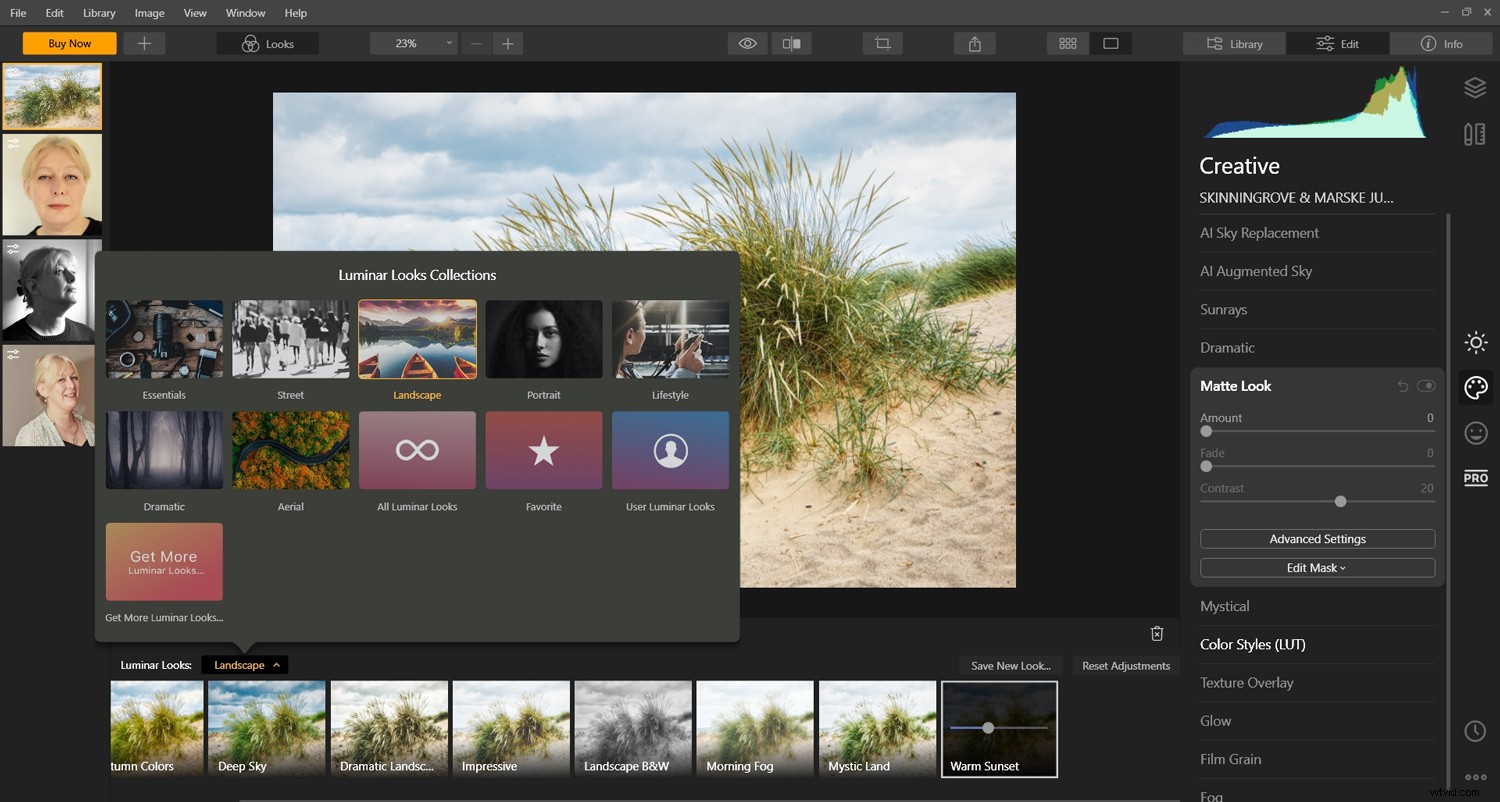Activate the Crop tool
The height and width of the screenshot is (802, 1500).
(881, 43)
